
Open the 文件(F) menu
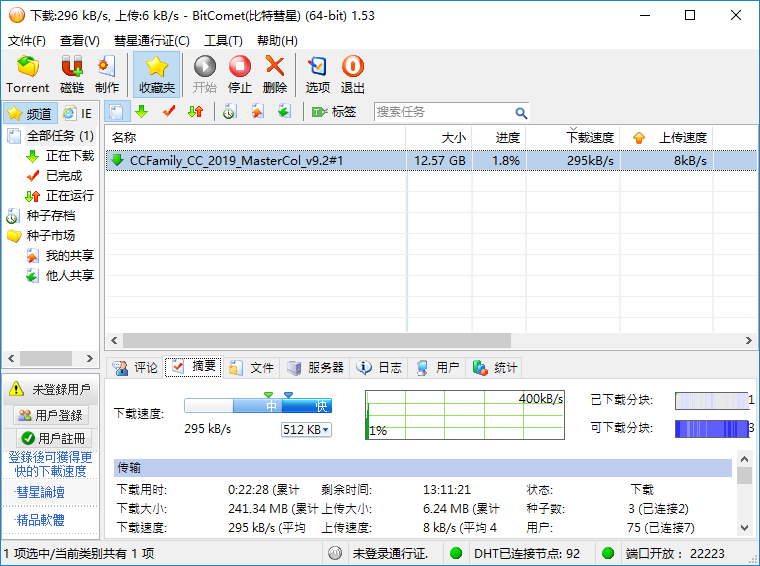27,41
